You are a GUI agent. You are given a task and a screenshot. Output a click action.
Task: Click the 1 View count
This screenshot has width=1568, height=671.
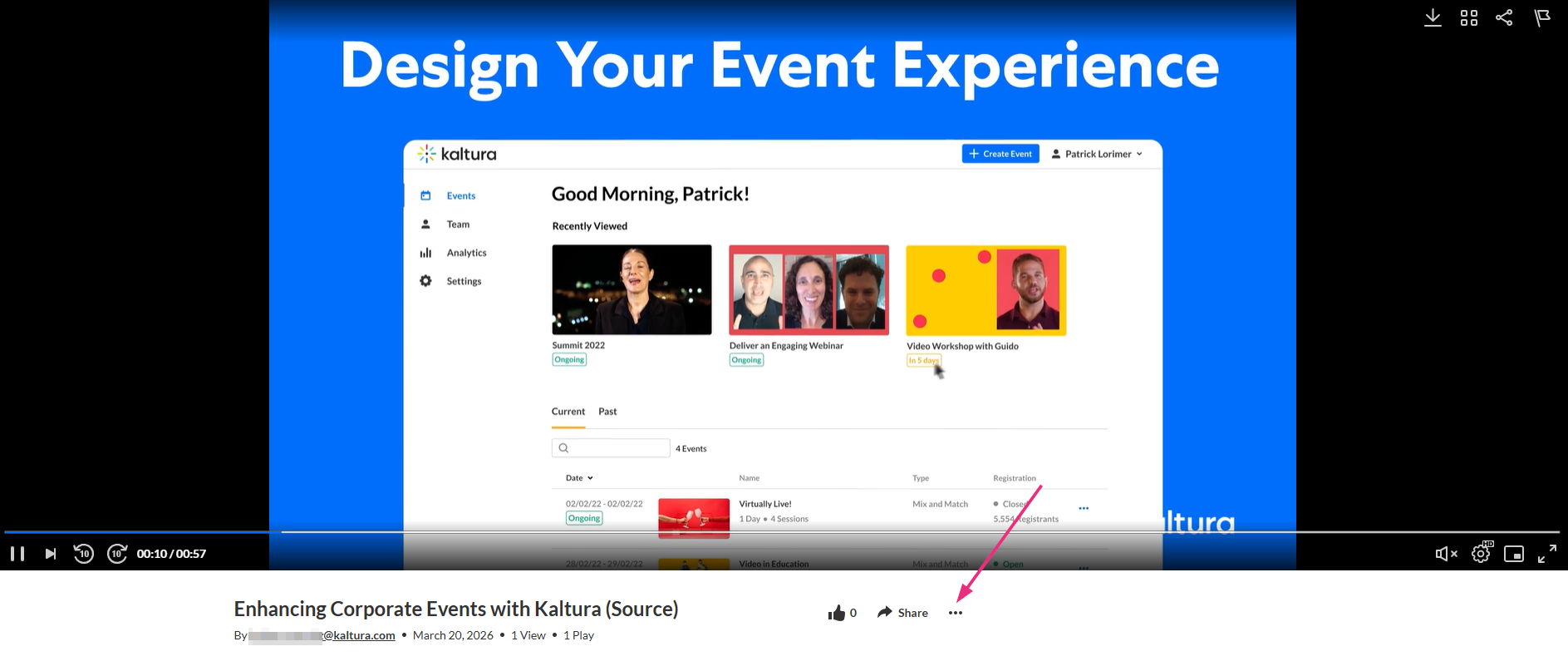click(528, 635)
